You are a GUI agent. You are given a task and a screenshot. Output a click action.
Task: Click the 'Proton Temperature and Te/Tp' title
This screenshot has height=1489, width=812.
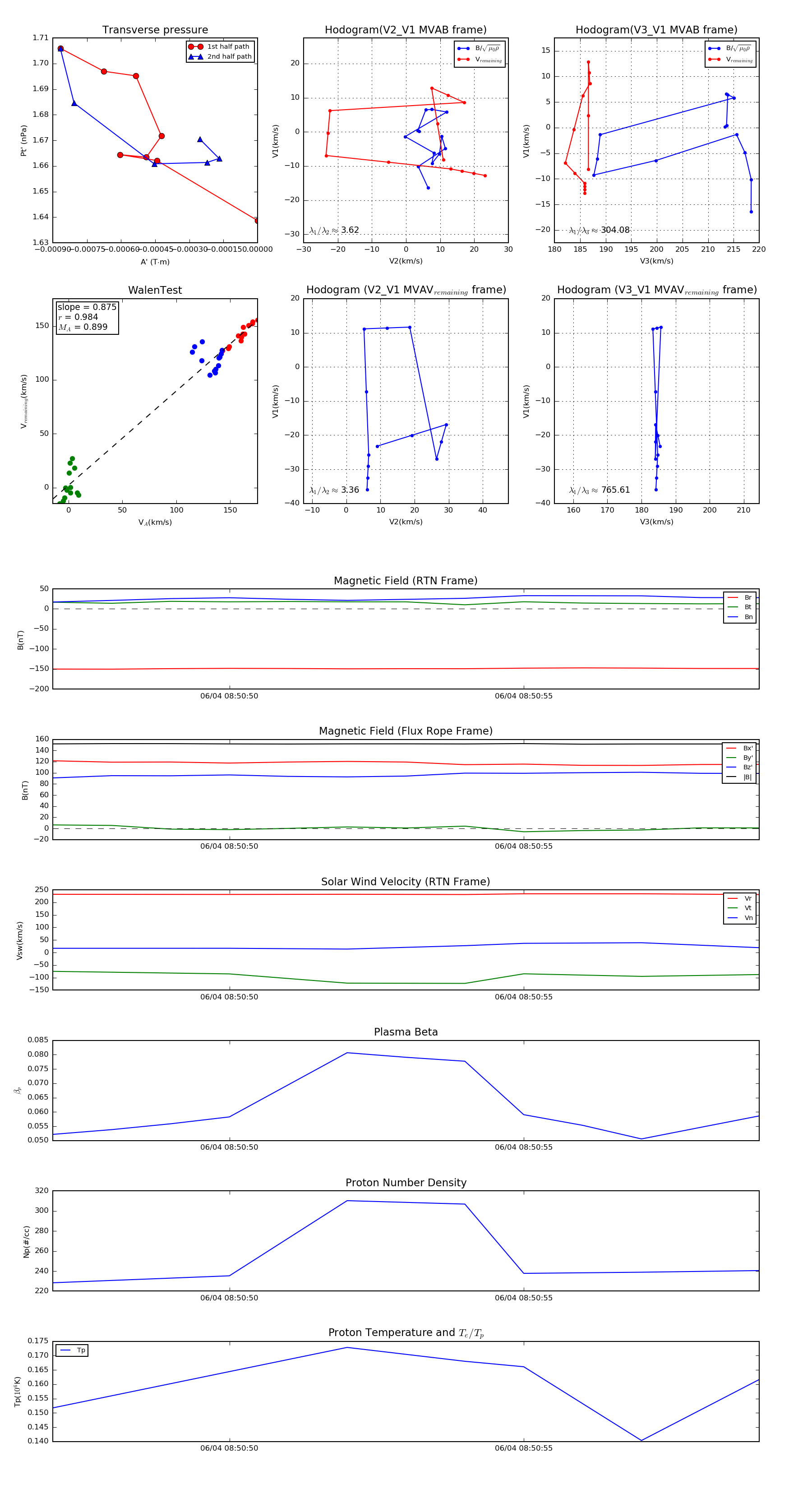(406, 1333)
